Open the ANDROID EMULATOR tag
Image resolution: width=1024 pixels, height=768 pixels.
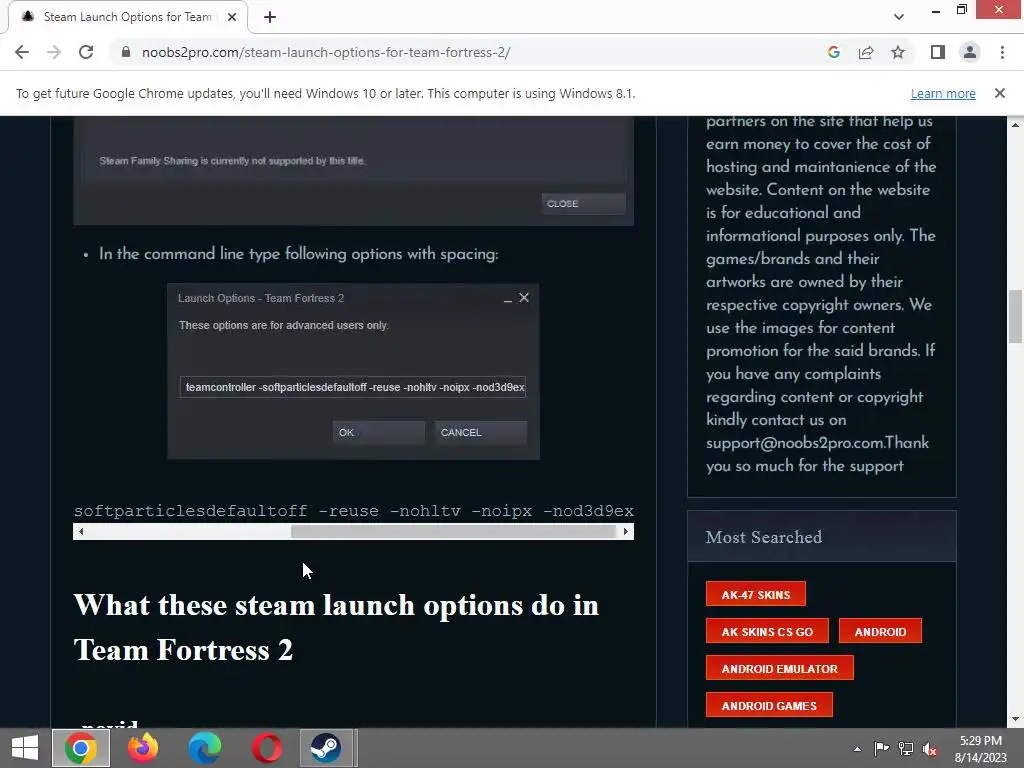tap(780, 669)
